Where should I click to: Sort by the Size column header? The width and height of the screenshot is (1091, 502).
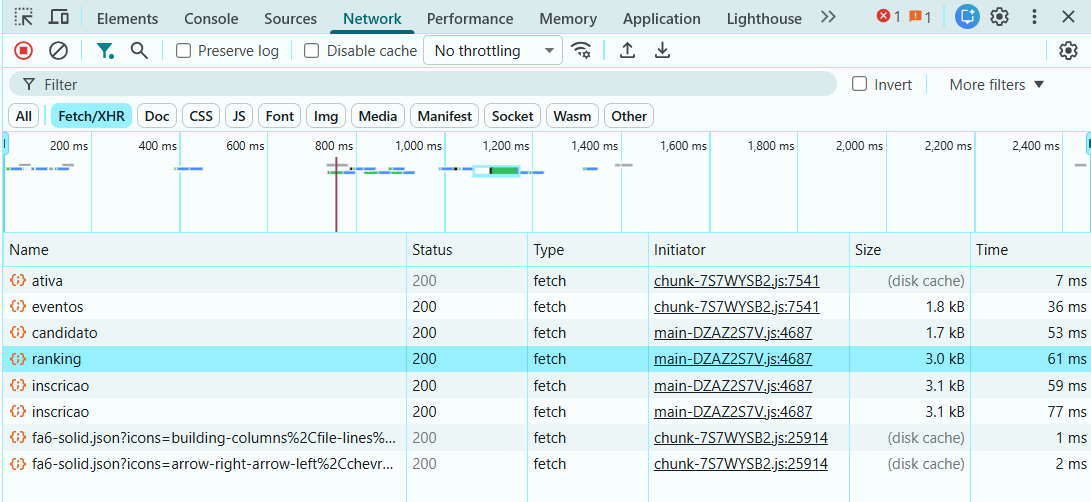[909, 250]
